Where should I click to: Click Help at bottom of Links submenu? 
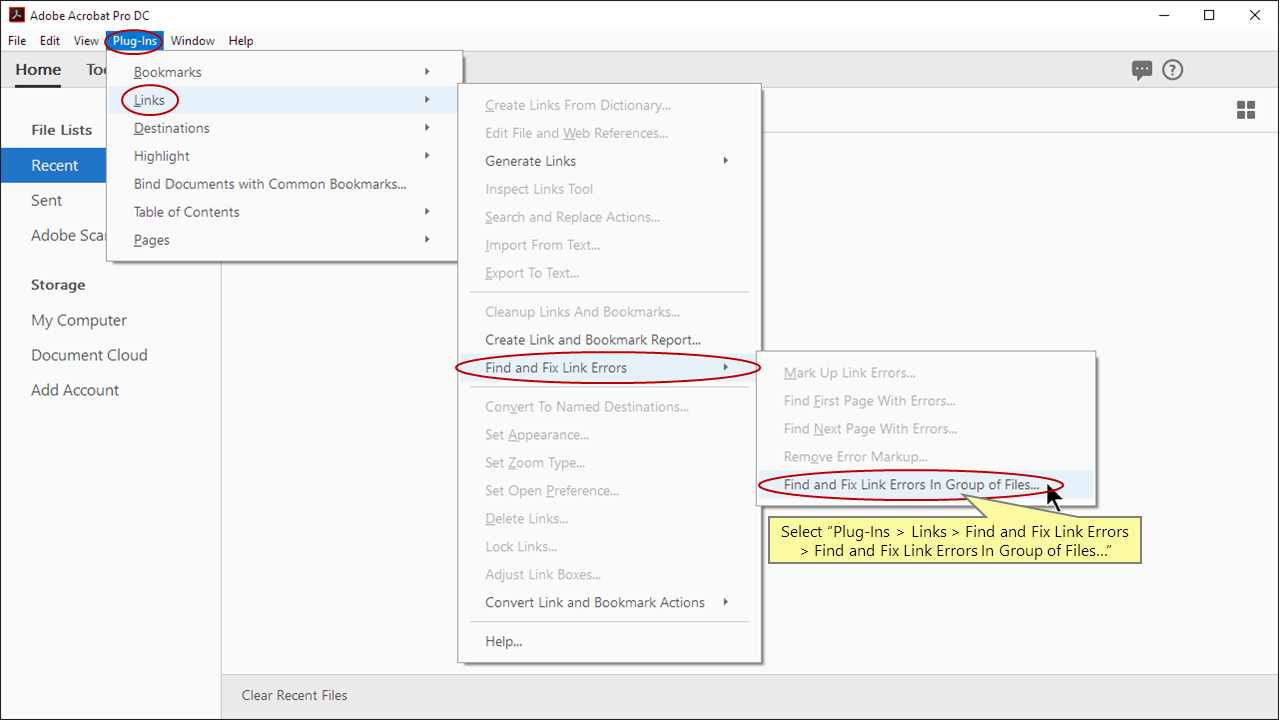tap(503, 641)
